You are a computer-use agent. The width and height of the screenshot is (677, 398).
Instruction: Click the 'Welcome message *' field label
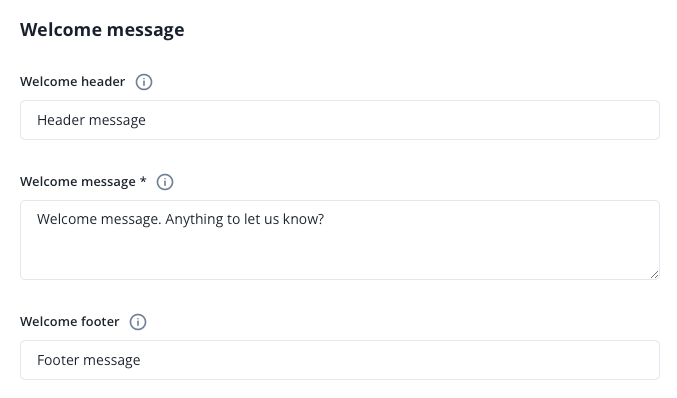(x=83, y=182)
